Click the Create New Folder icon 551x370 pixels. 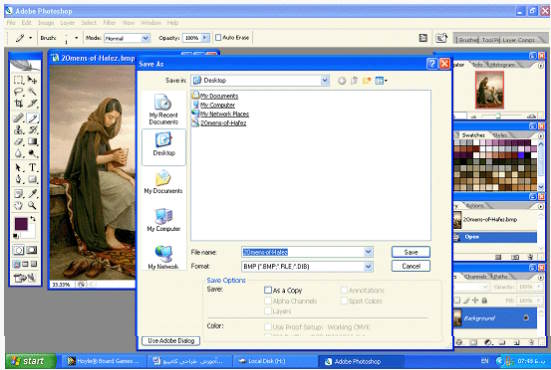point(367,80)
